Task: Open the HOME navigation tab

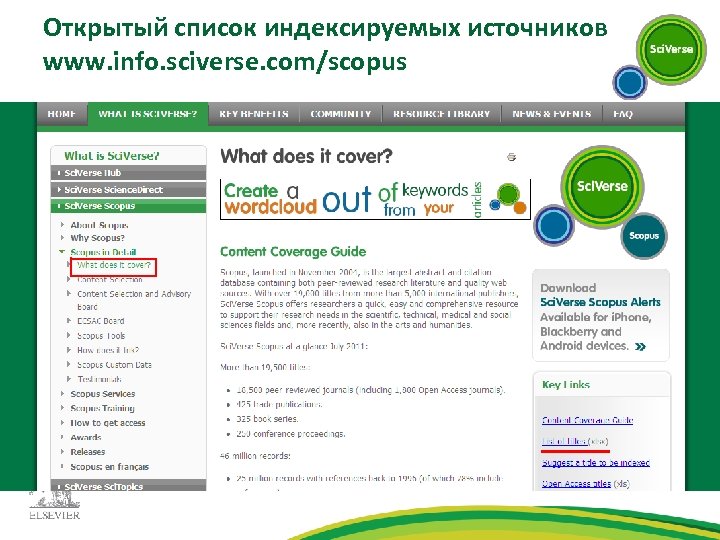Action: pyautogui.click(x=62, y=114)
